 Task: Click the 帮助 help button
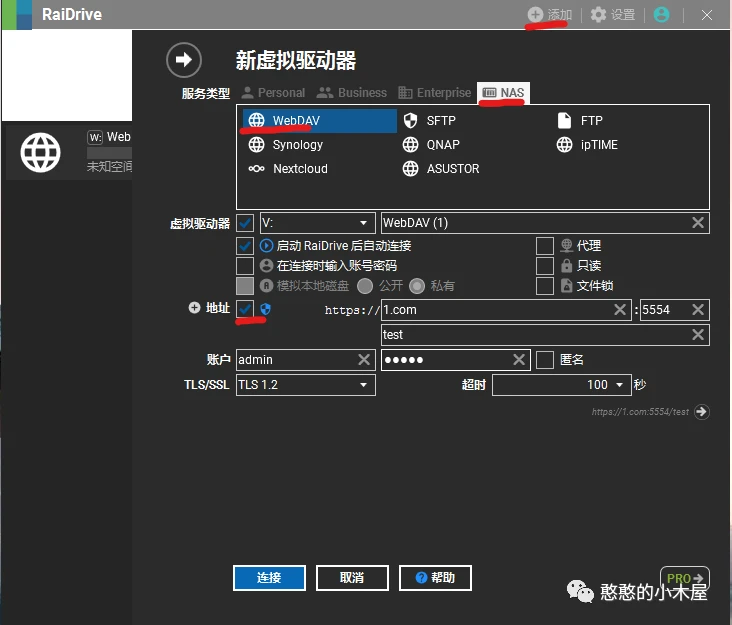(435, 578)
